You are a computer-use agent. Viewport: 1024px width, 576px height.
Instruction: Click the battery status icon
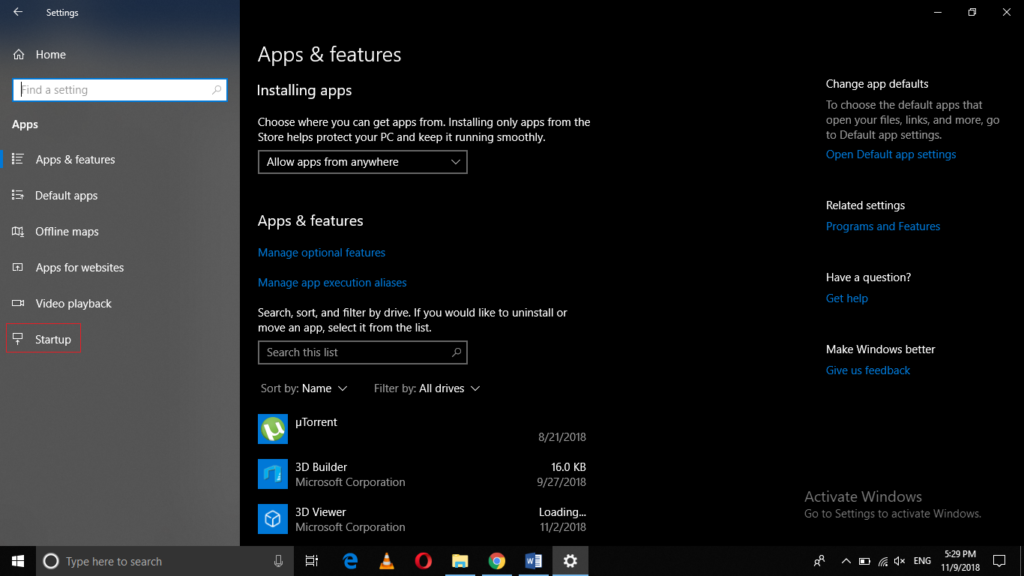point(864,561)
